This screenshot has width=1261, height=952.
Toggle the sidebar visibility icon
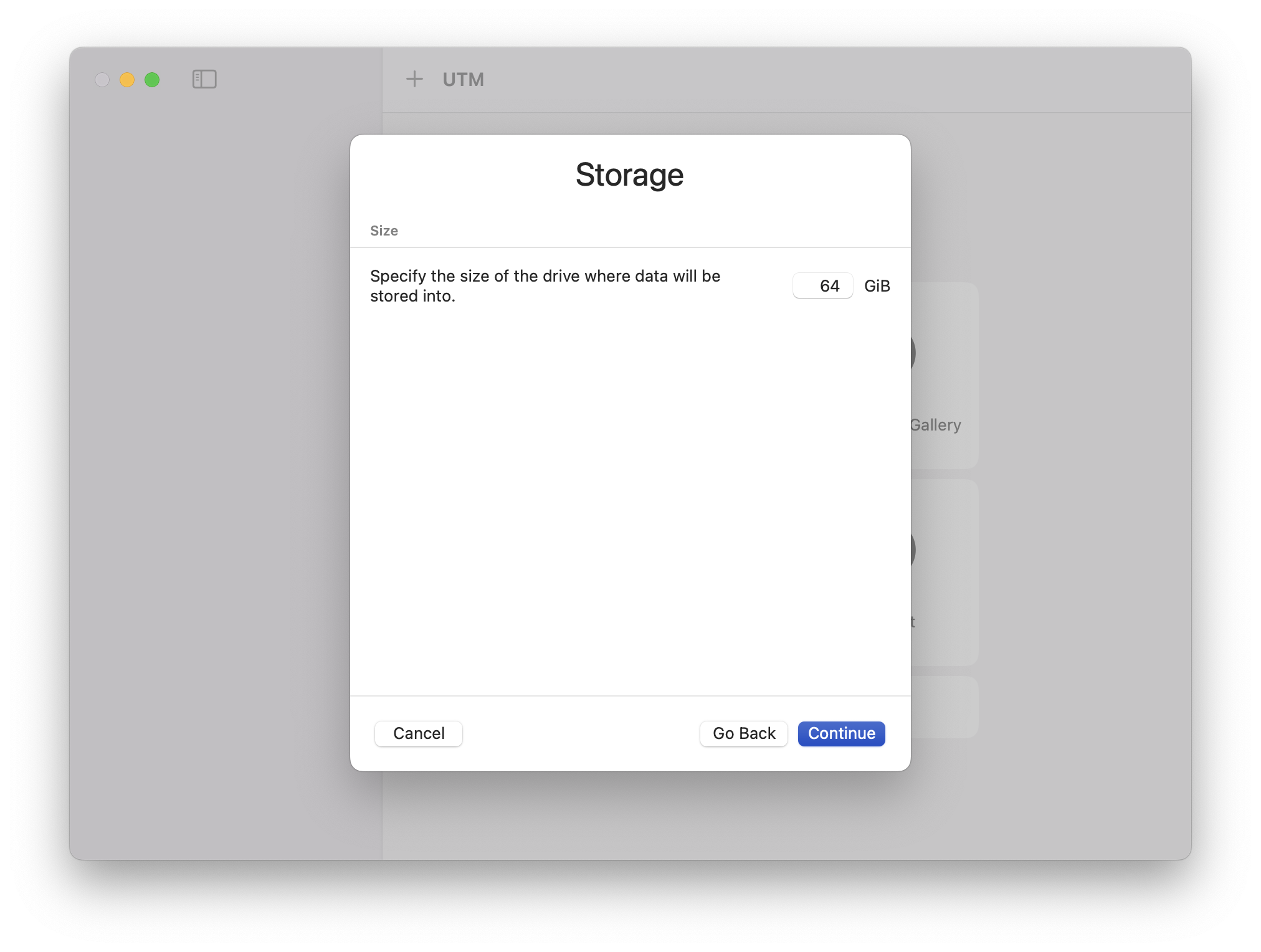204,79
